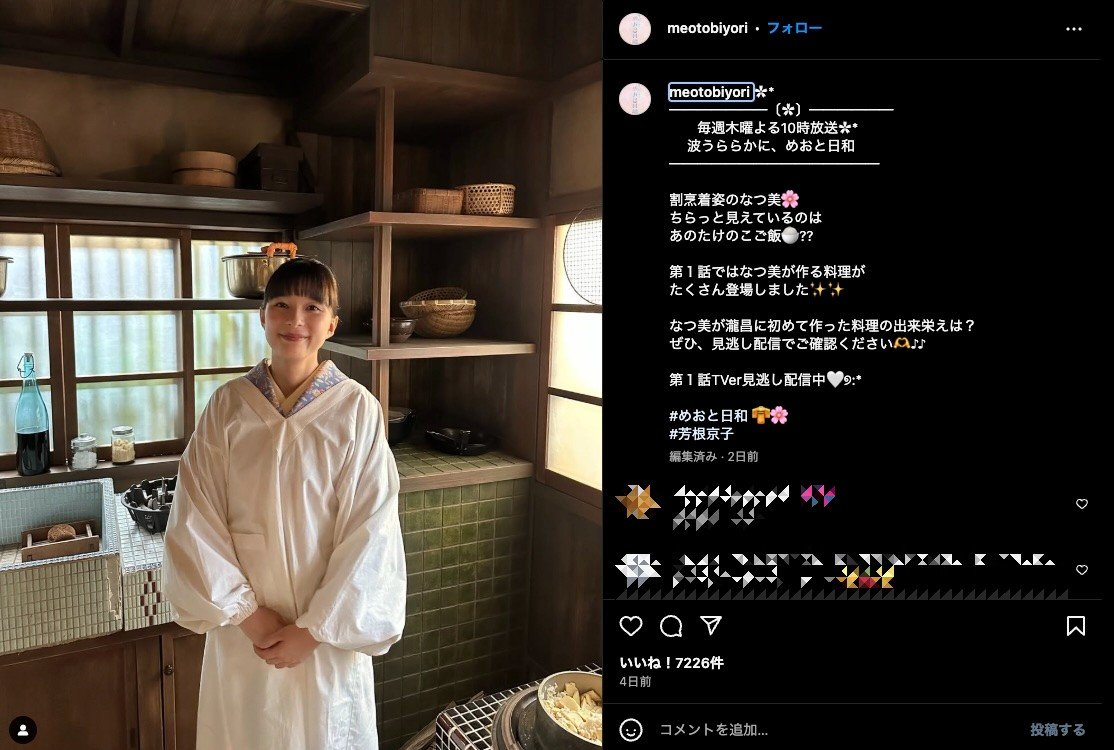This screenshot has height=750, width=1114.
Task: Submit comment with 投稿する button
Action: [x=1057, y=729]
